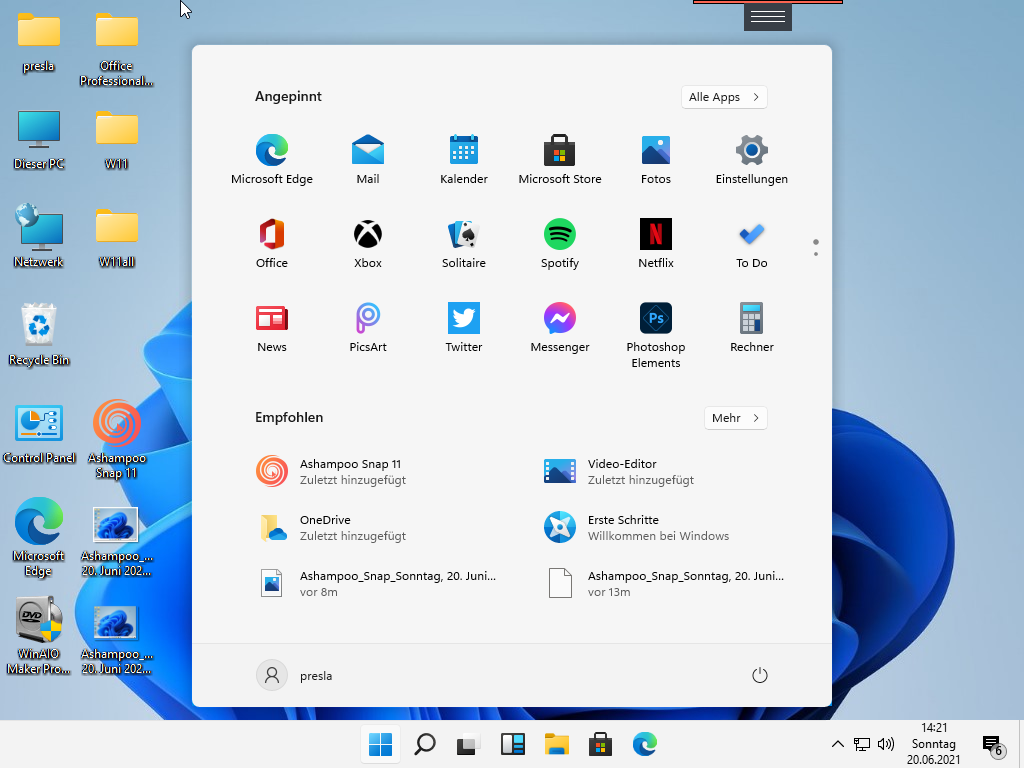The width and height of the screenshot is (1024, 768).
Task: Open Microsoft Edge from pinned apps
Action: 272,160
